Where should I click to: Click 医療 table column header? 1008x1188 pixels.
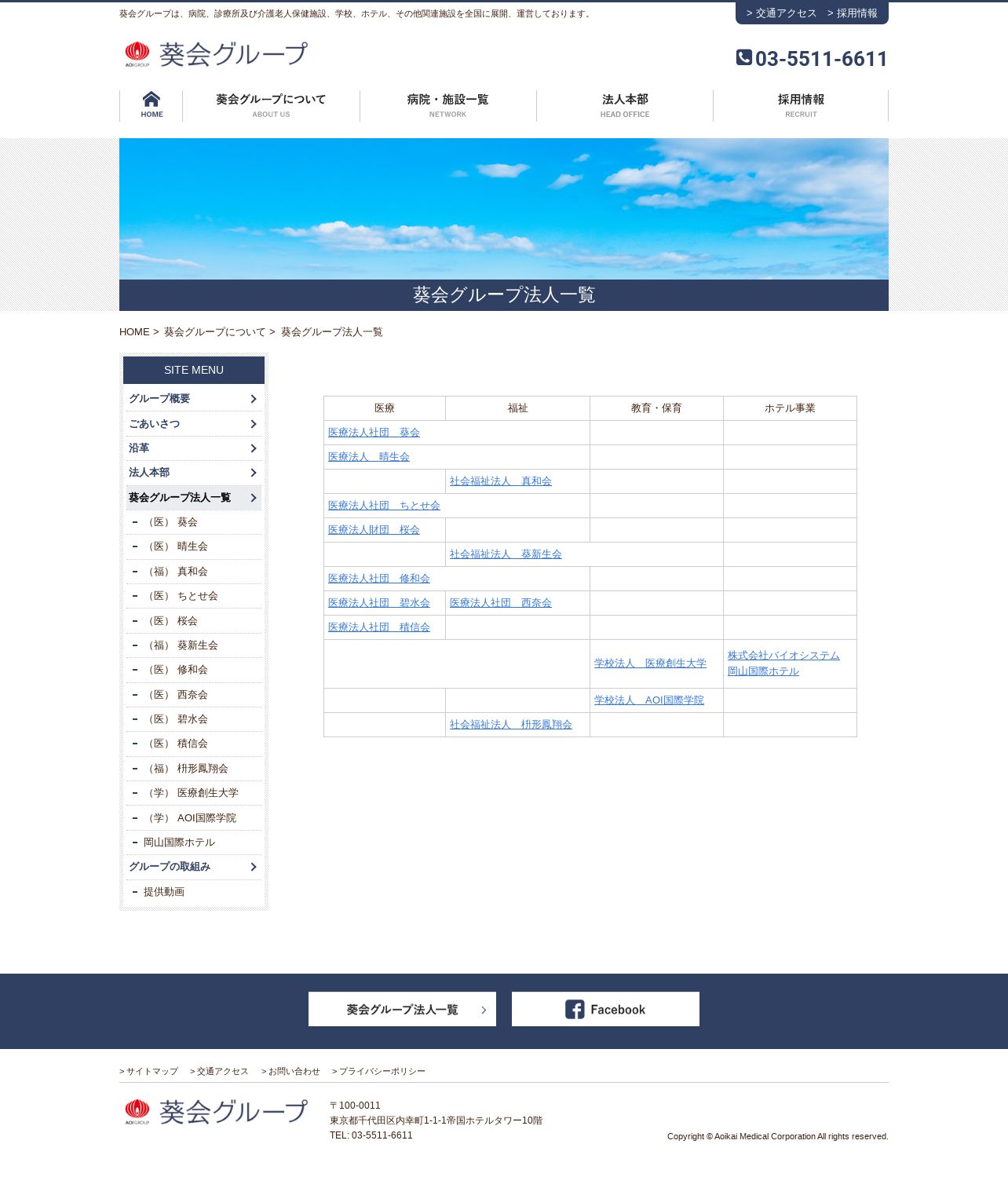click(385, 408)
